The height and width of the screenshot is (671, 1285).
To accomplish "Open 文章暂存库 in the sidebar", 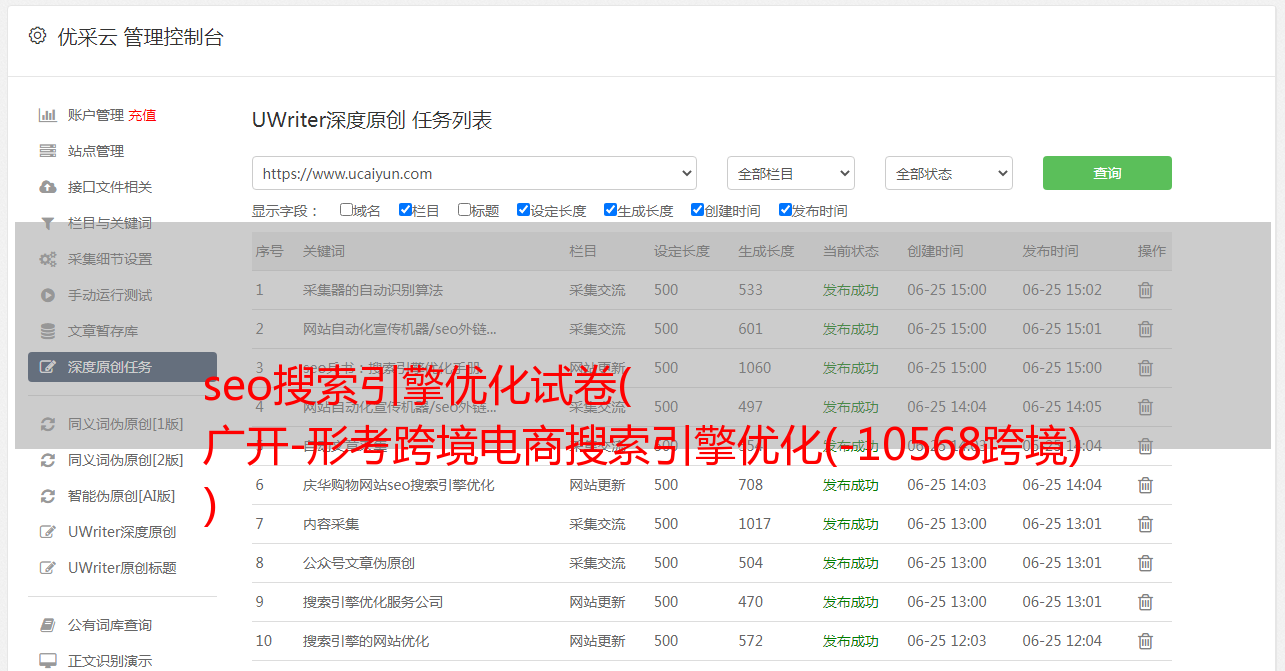I will point(103,331).
